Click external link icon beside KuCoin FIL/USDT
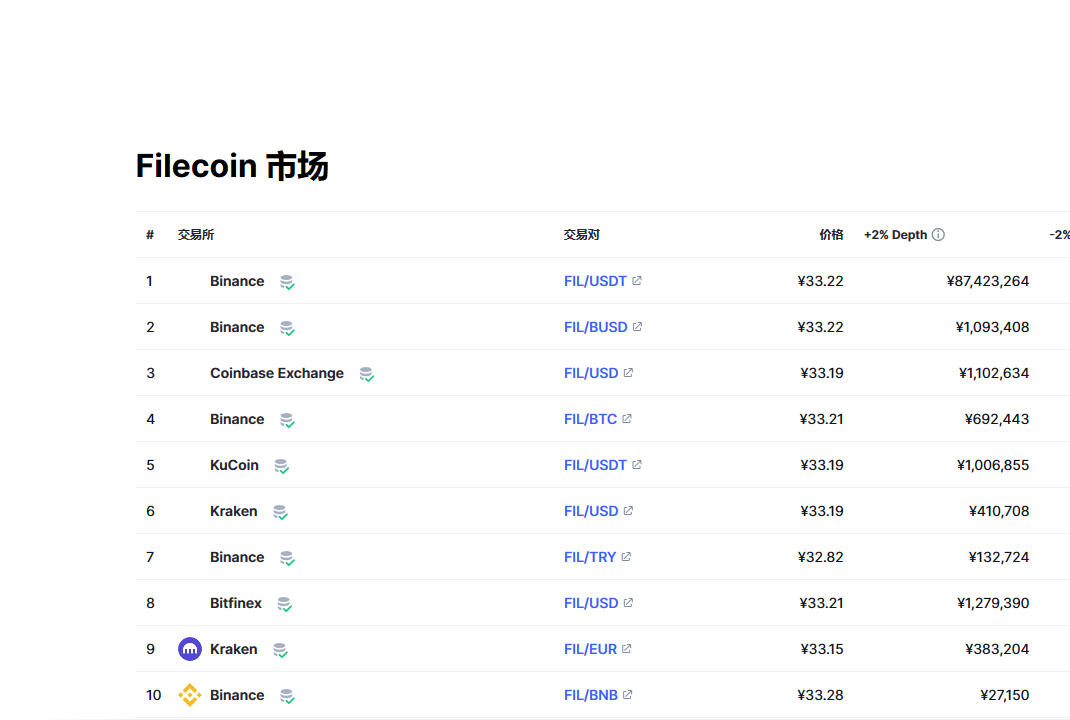This screenshot has height=720, width=1070. click(x=637, y=465)
